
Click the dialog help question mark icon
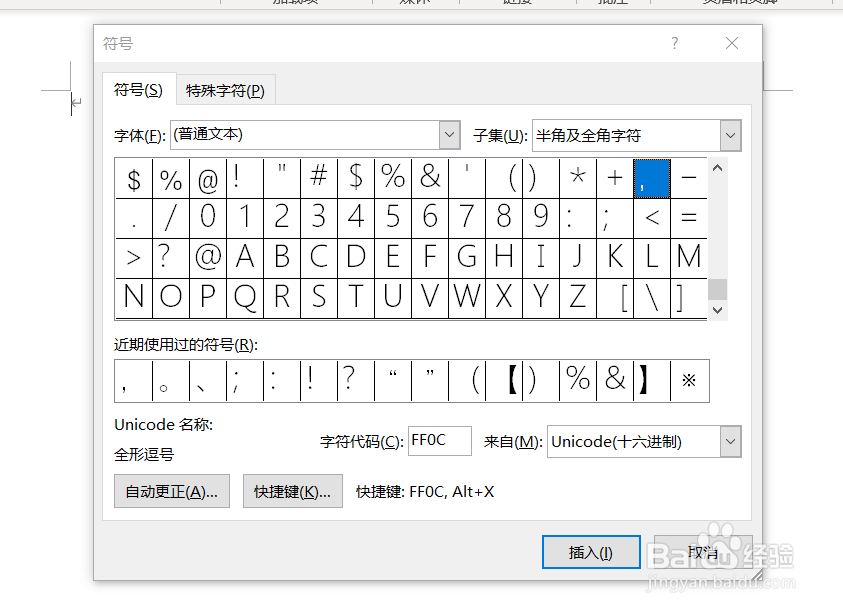coord(674,43)
